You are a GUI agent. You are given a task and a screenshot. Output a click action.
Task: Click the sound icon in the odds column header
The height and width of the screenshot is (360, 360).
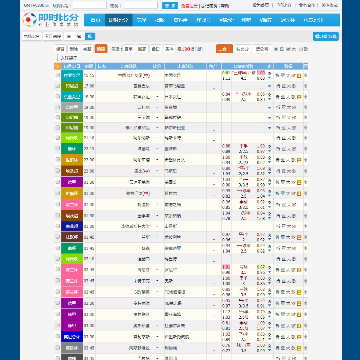(x=269, y=66)
